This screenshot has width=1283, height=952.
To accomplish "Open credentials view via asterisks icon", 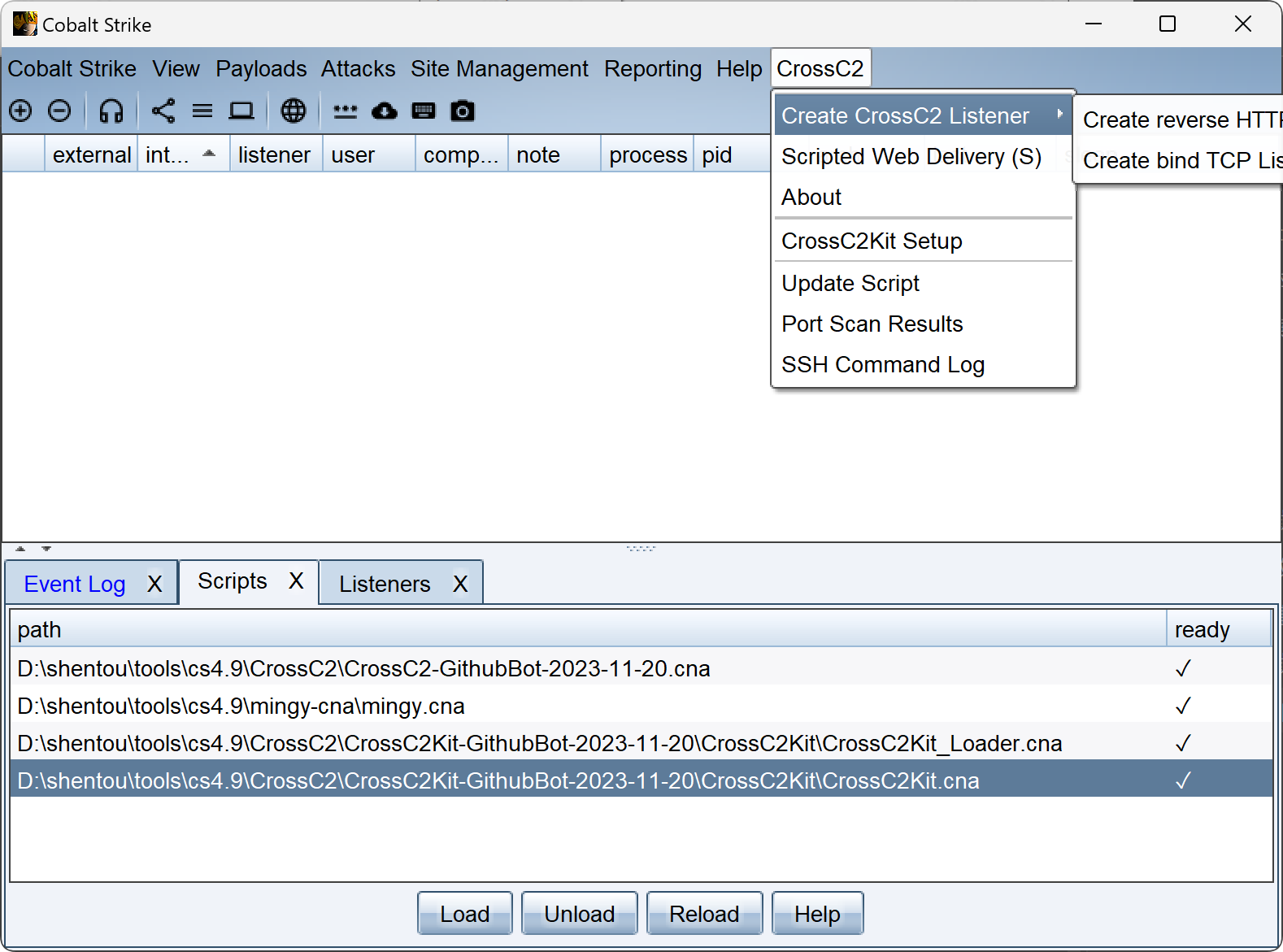I will [346, 111].
